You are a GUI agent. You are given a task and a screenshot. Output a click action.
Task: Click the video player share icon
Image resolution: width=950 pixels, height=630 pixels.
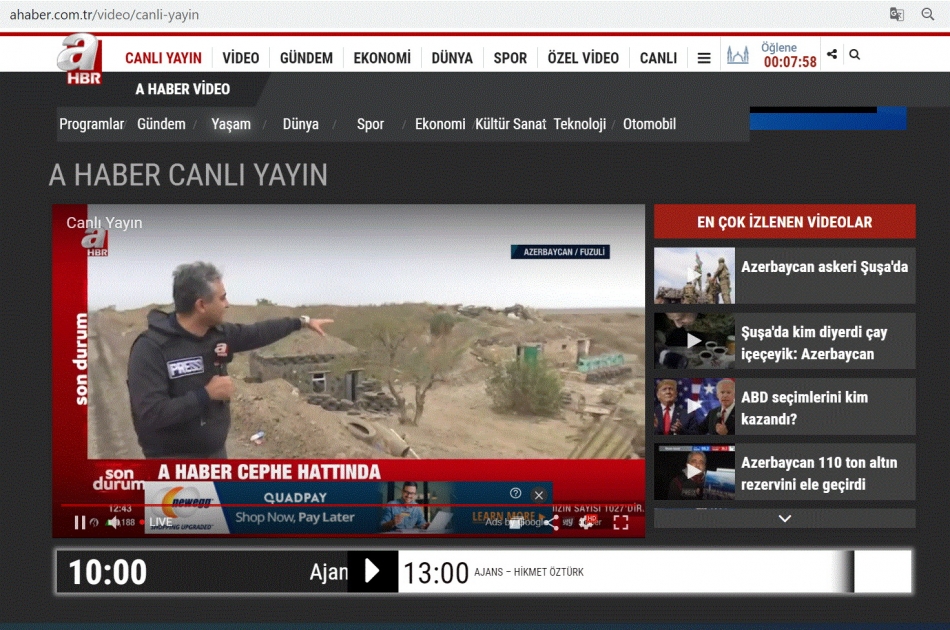pos(551,522)
